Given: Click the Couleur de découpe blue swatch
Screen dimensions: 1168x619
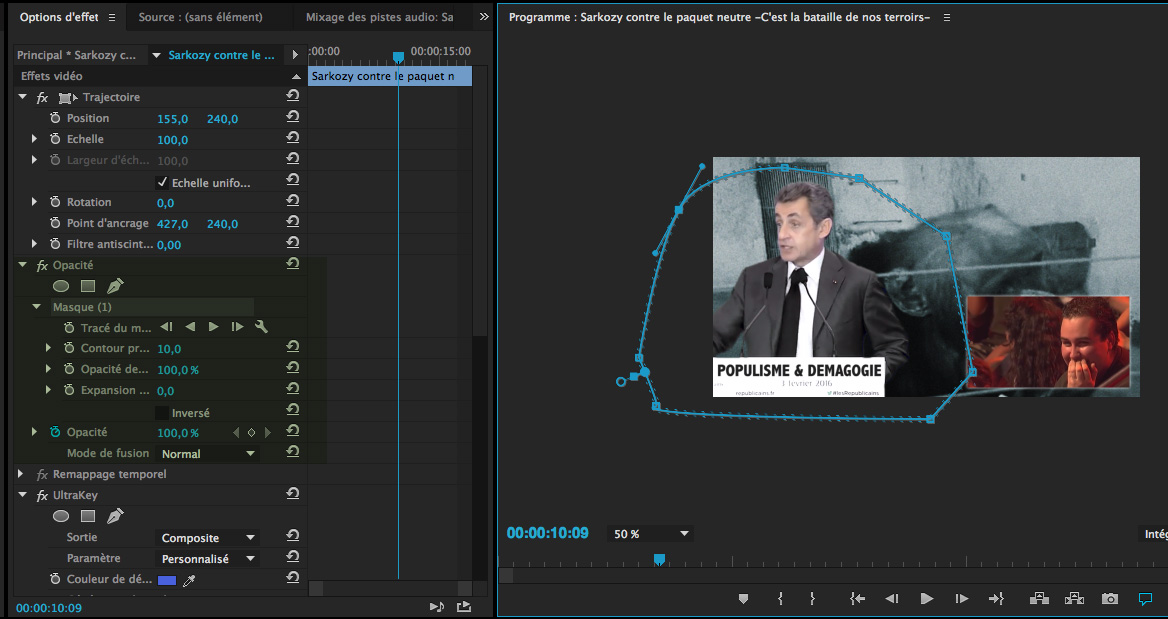Looking at the screenshot, I should [167, 580].
